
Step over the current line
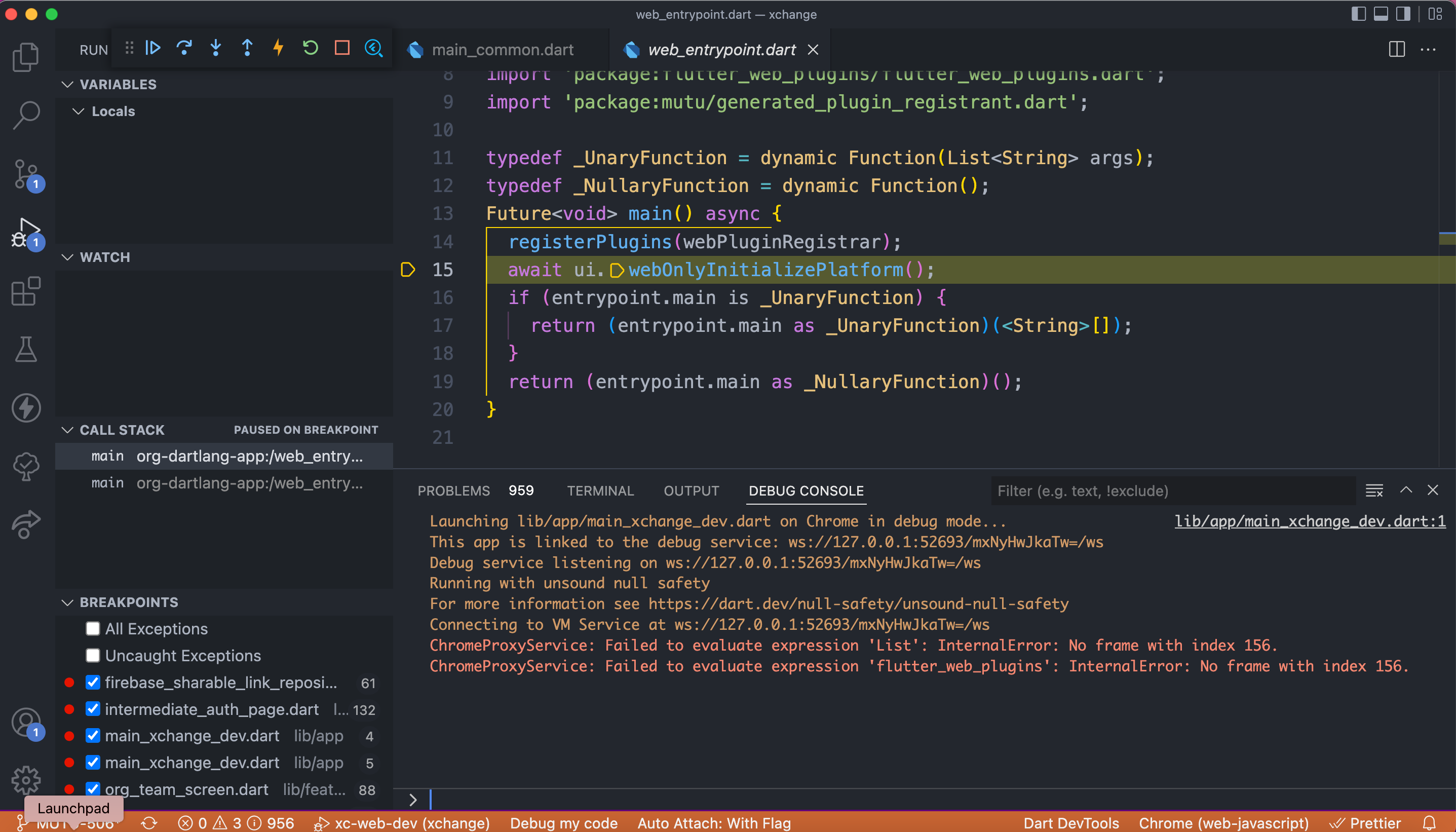click(184, 48)
